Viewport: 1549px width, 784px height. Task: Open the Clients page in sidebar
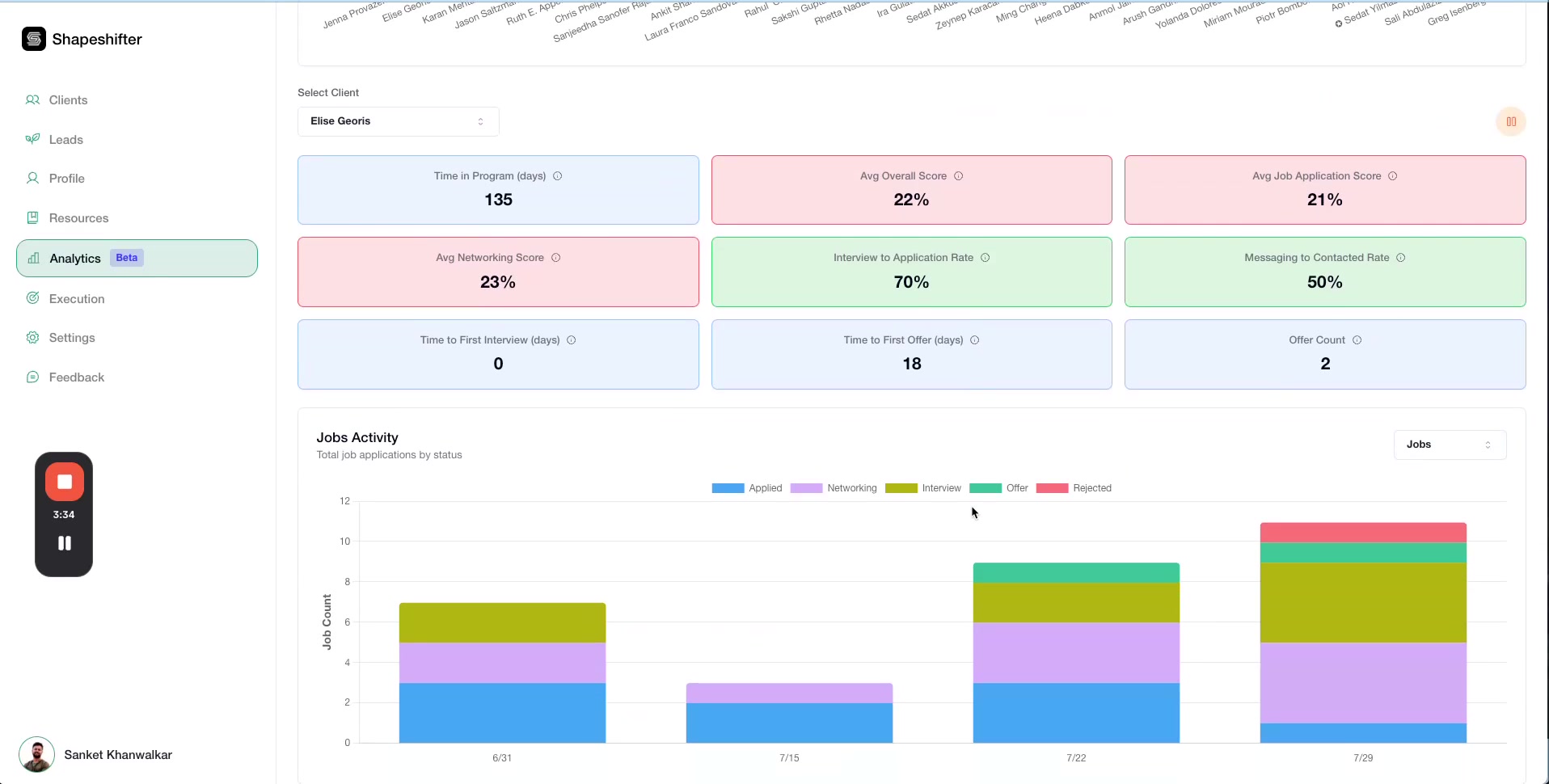tap(68, 100)
